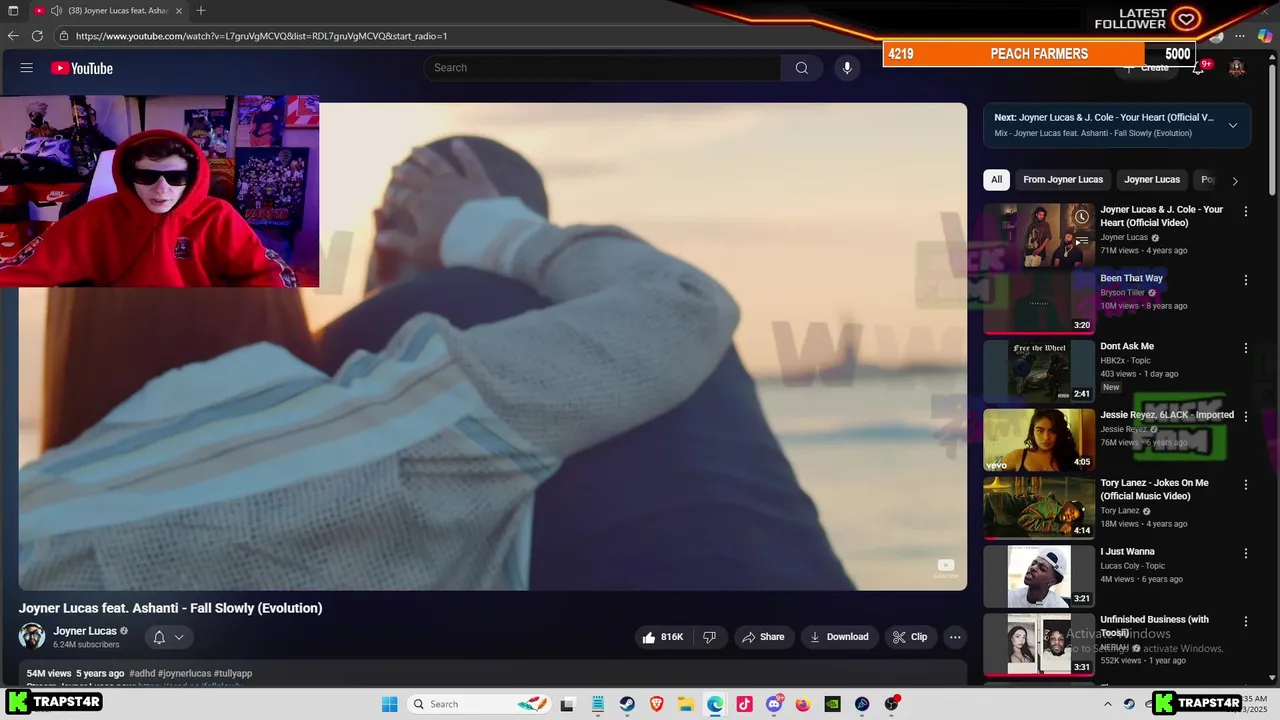Open OBS Studio from the taskbar

[x=891, y=704]
